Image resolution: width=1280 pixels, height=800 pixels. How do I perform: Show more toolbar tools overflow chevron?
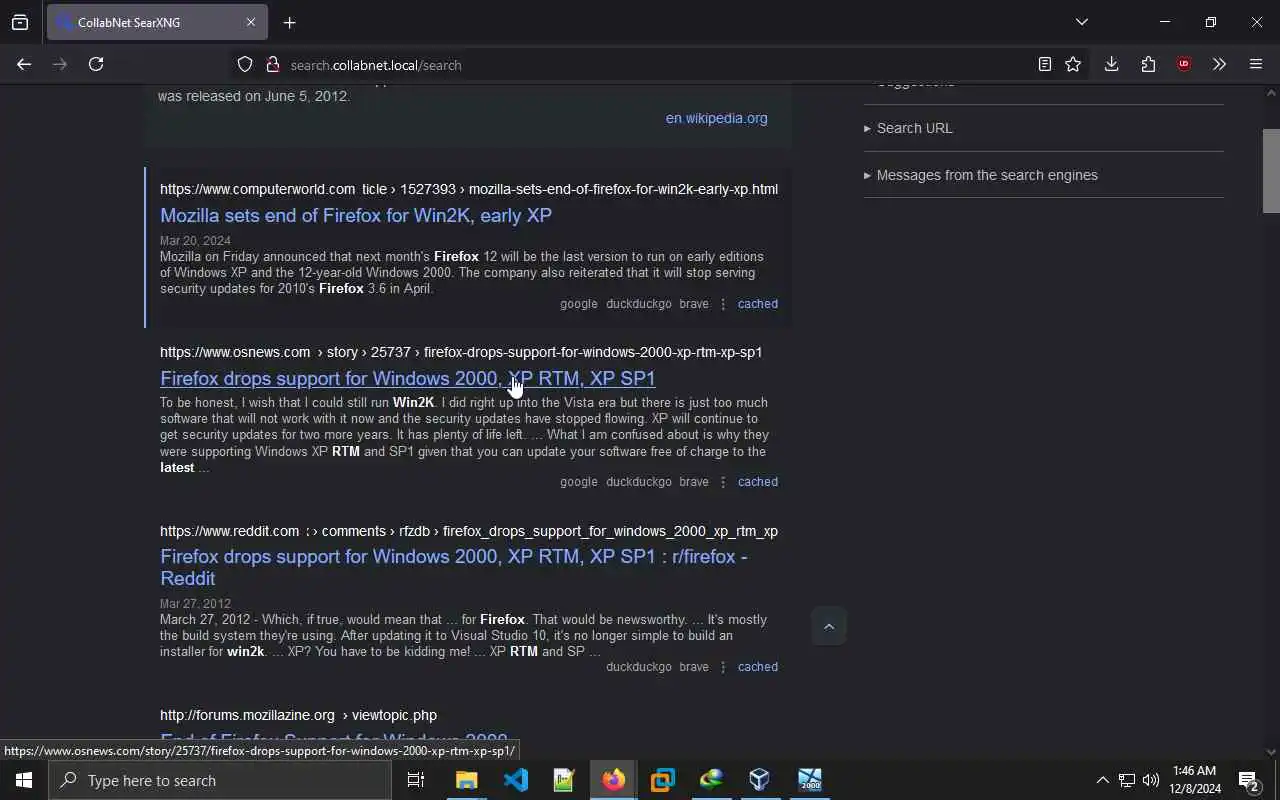(x=1219, y=64)
